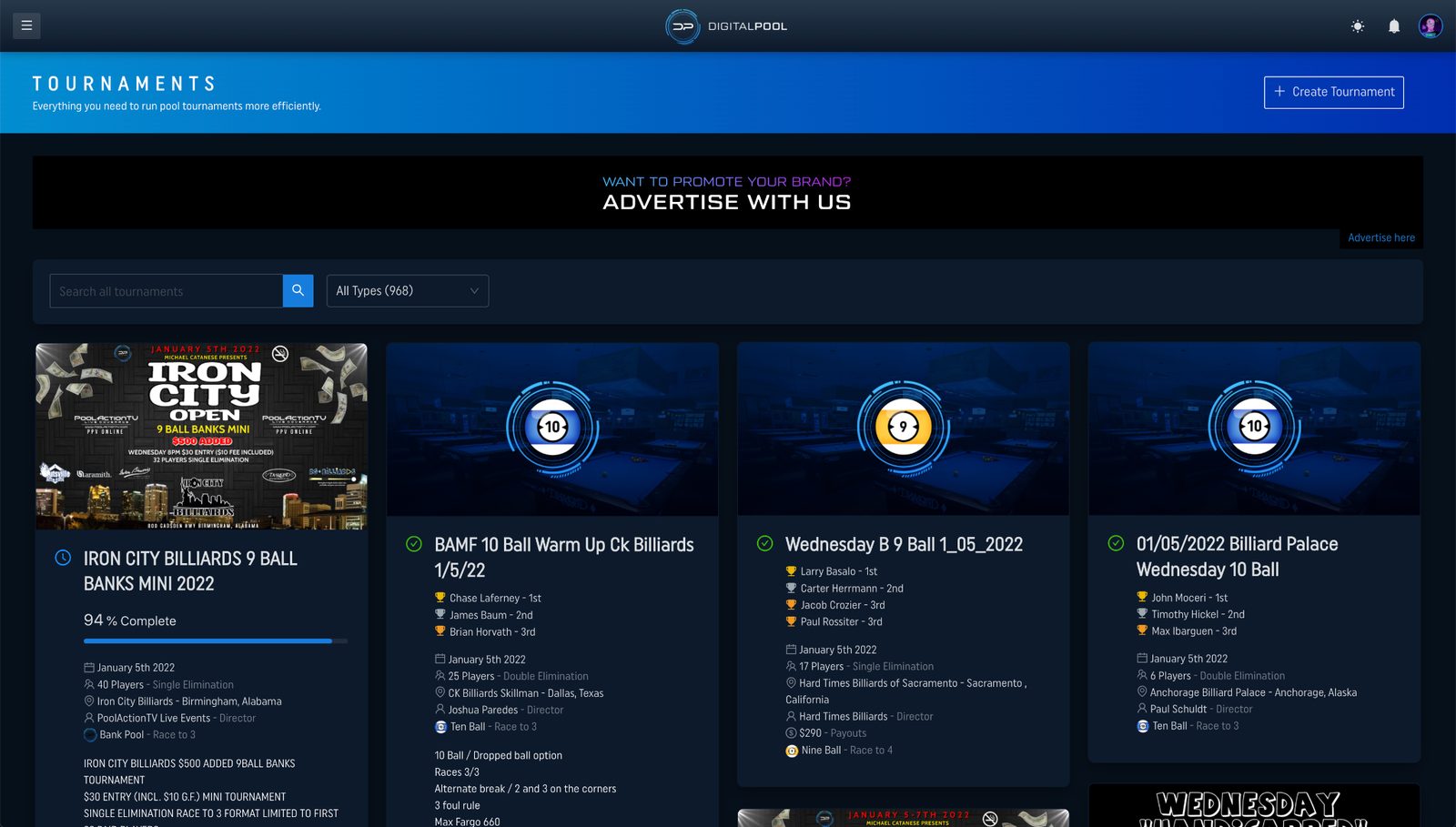Image resolution: width=1456 pixels, height=827 pixels.
Task: Click the location pin beside CK Billiards Skillman
Action: pos(440,693)
